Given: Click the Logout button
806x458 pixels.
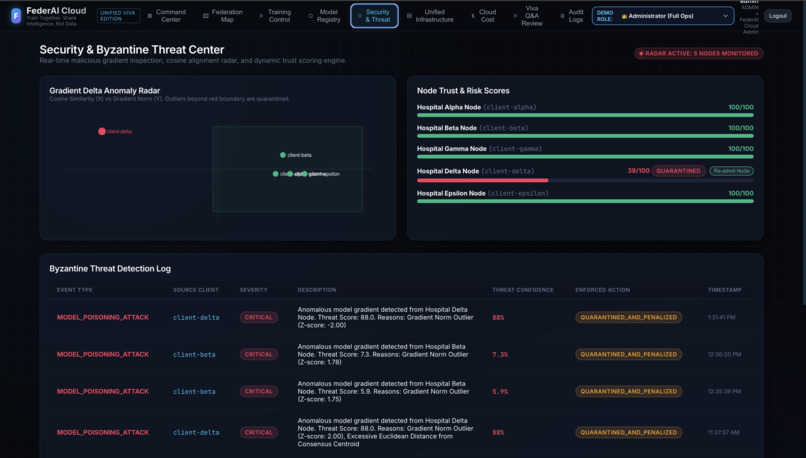Looking at the screenshot, I should coord(777,16).
